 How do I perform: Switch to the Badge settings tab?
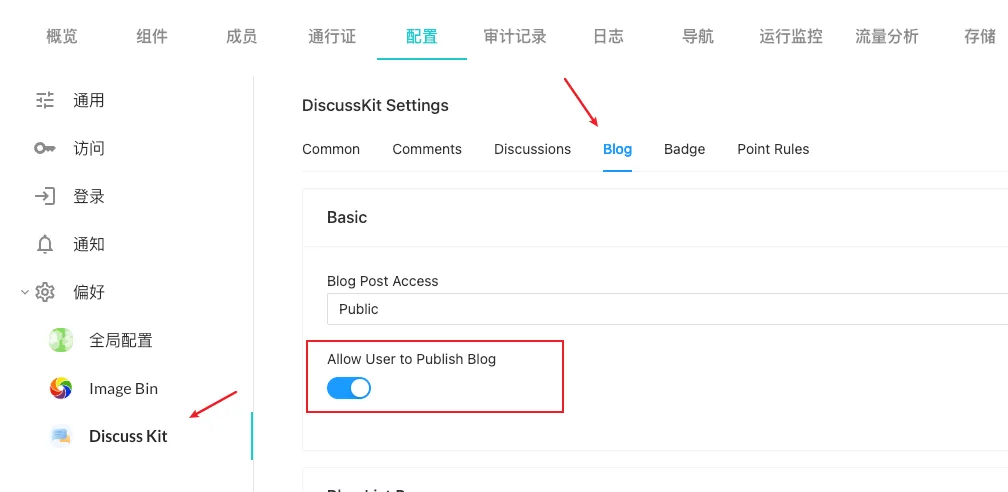click(x=685, y=149)
